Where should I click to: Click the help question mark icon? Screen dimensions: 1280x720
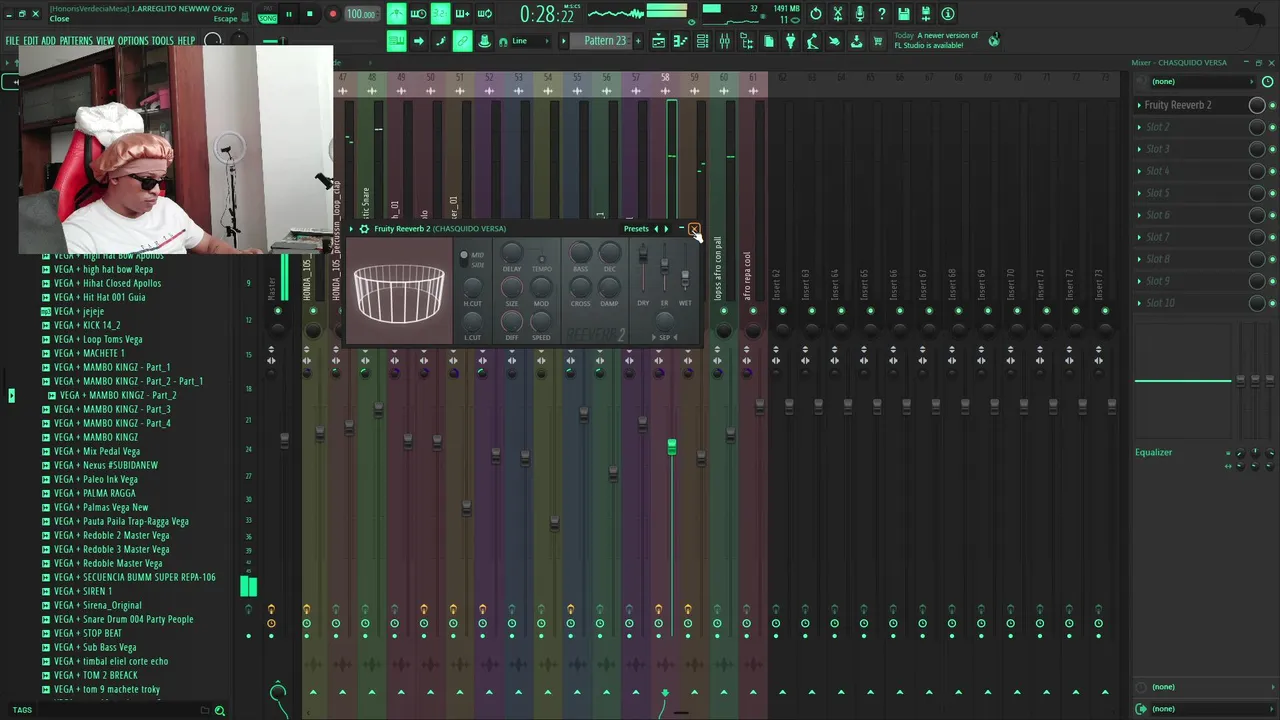[x=881, y=14]
